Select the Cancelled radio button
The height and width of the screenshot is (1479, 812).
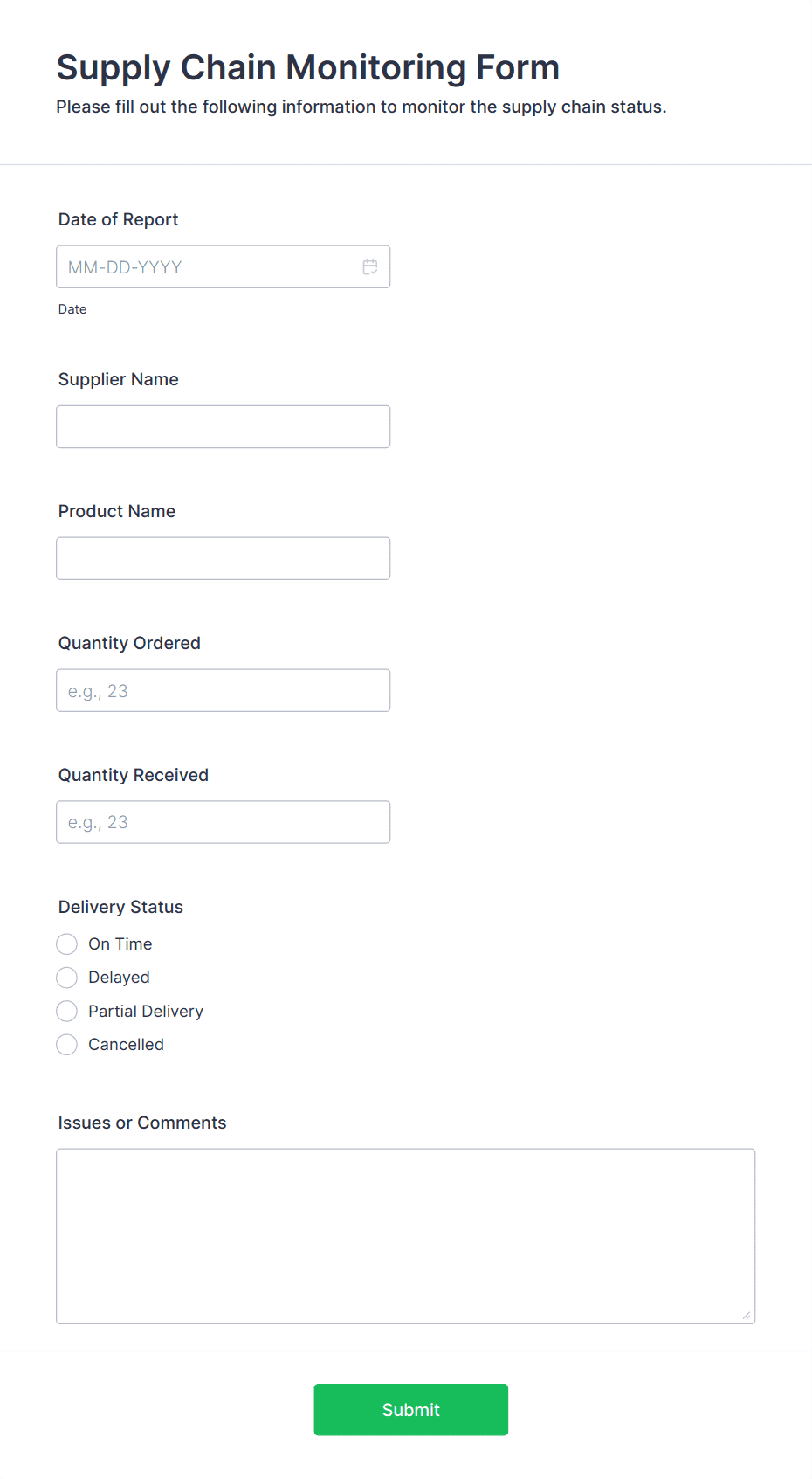tap(66, 1045)
